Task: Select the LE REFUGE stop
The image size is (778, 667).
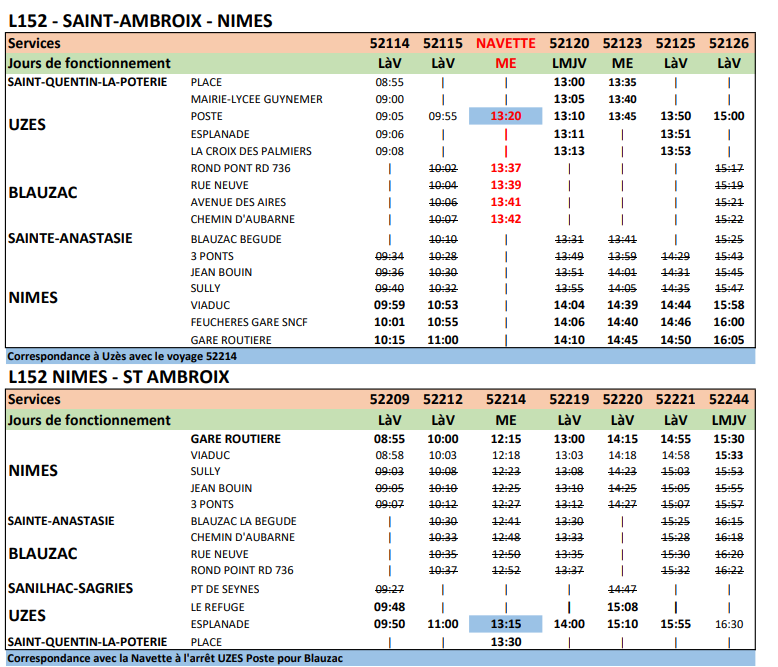Action: click(x=218, y=607)
